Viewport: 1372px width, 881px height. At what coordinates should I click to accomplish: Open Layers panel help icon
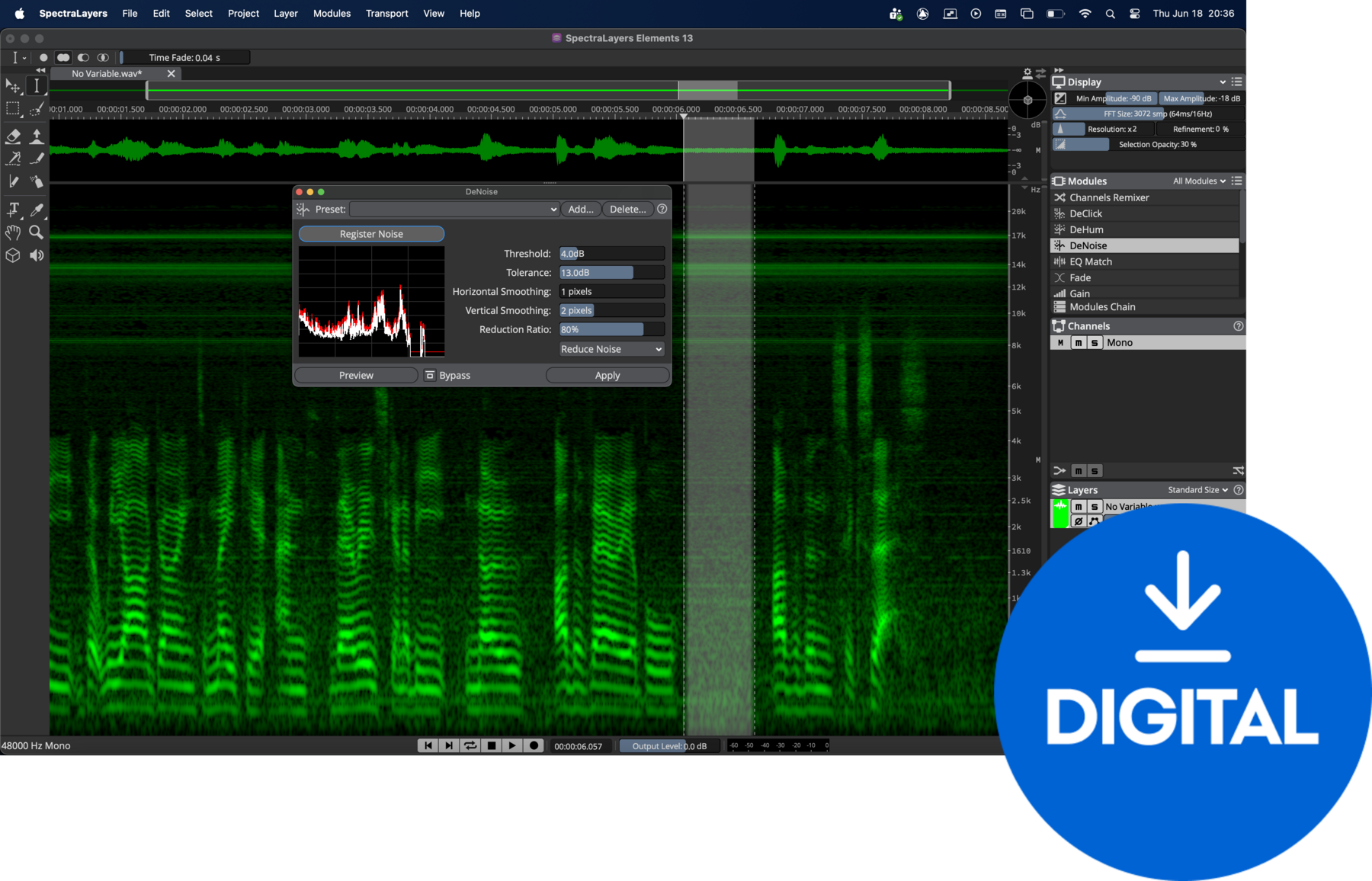pyautogui.click(x=1239, y=490)
